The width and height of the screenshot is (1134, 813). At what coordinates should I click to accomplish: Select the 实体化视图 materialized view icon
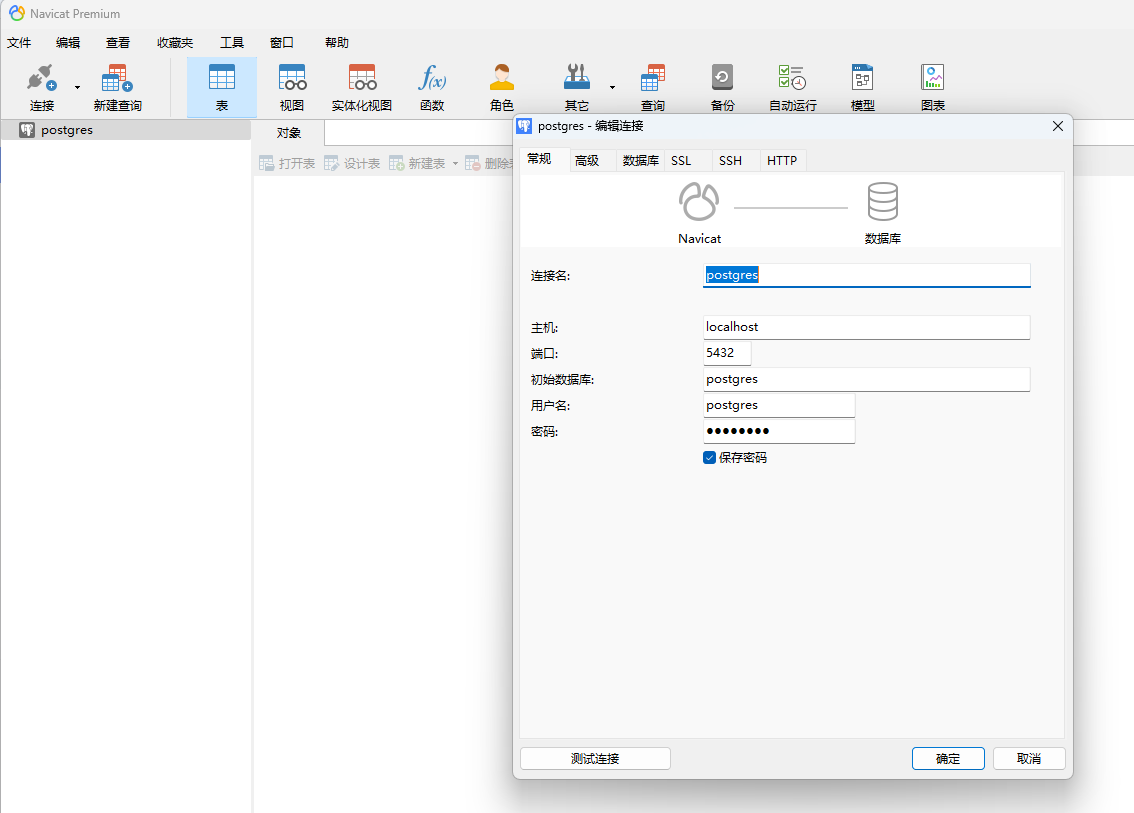pos(361,87)
